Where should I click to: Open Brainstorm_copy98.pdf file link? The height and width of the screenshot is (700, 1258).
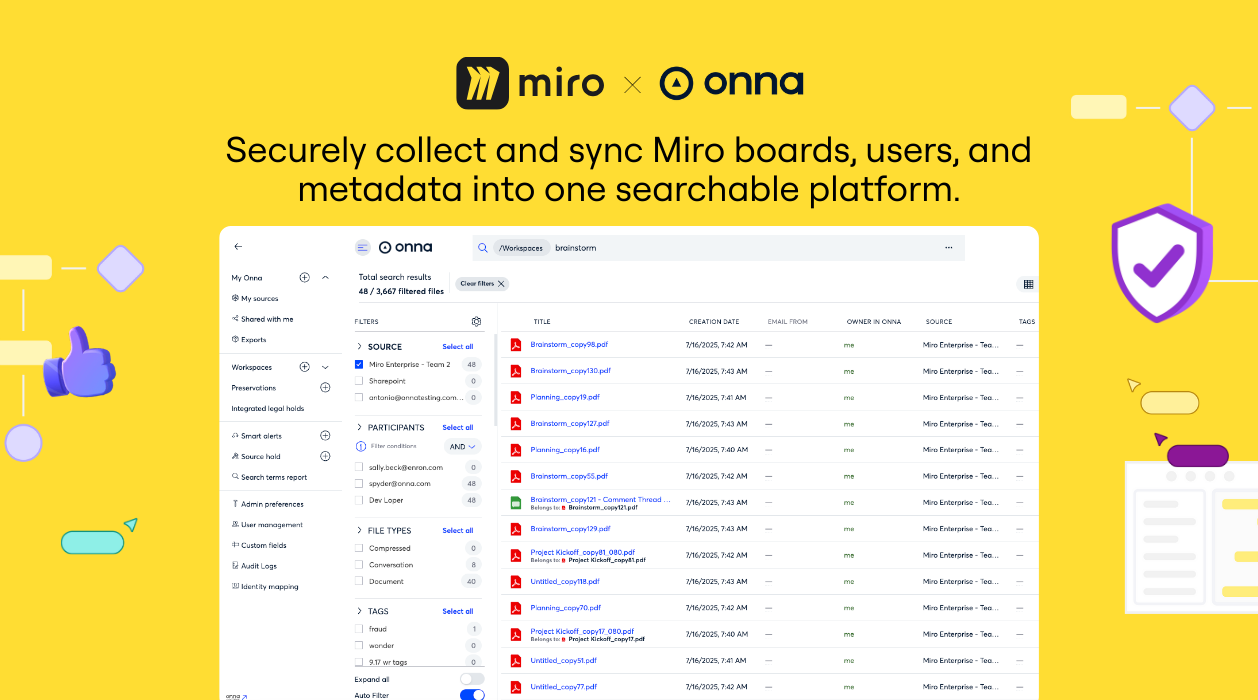pyautogui.click(x=569, y=345)
